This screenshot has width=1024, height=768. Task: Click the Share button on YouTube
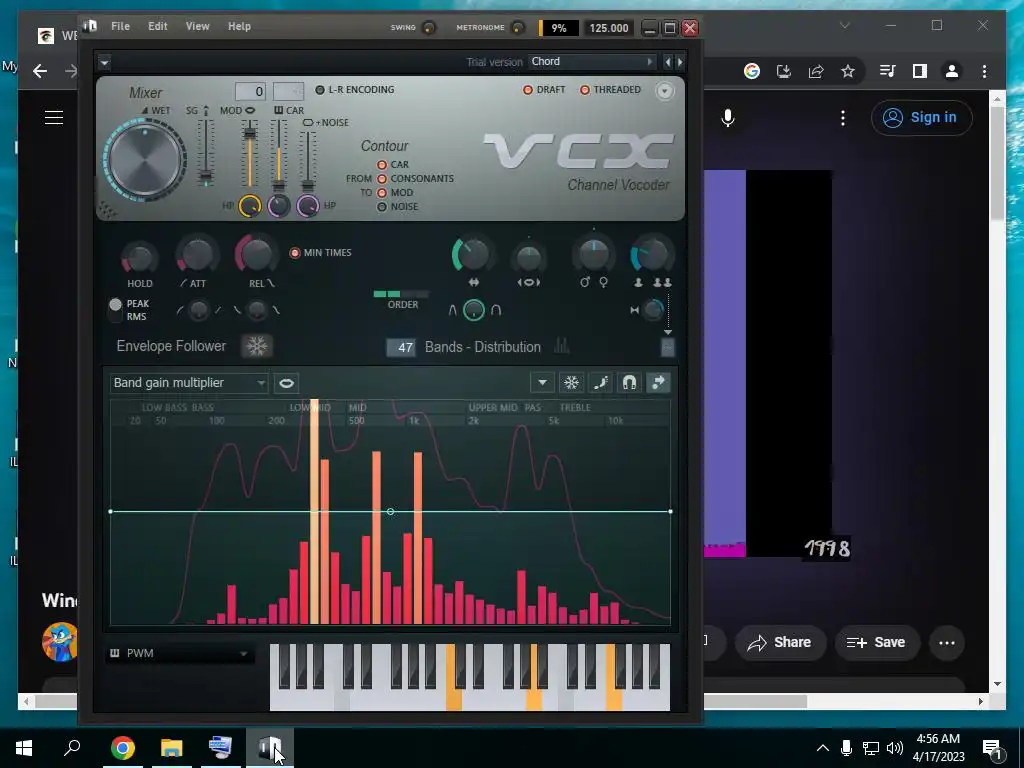[x=780, y=643]
